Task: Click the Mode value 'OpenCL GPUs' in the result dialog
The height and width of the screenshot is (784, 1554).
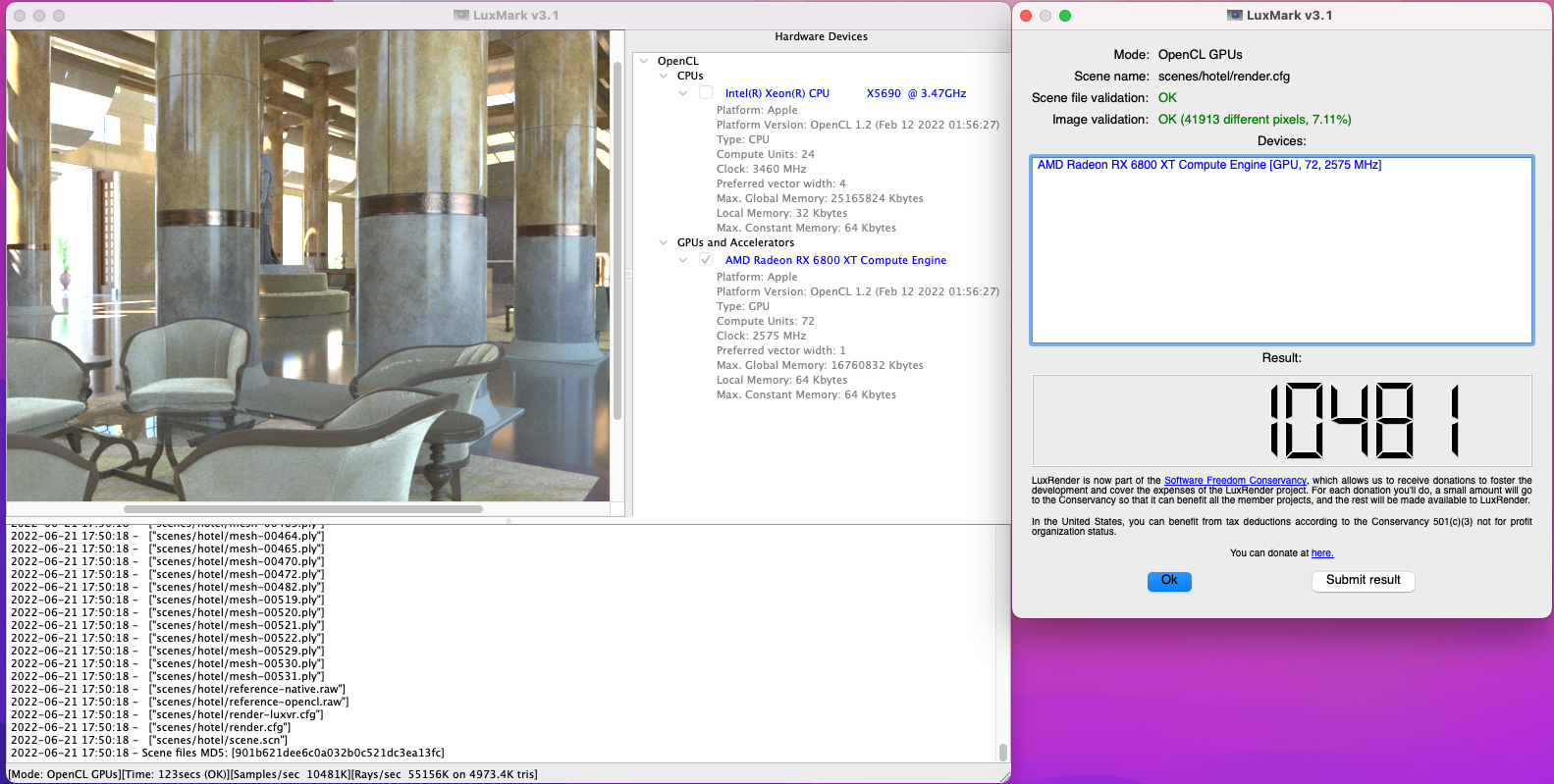Action: (x=1201, y=55)
